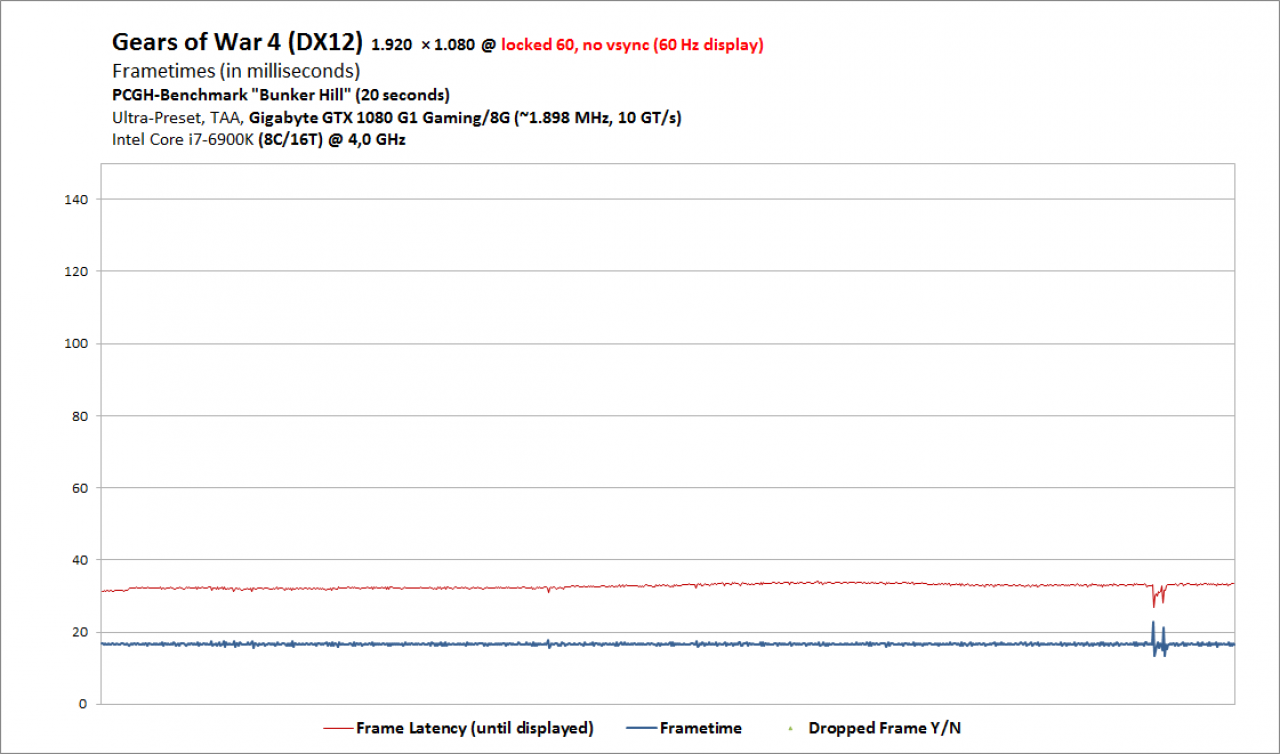Click the Intel Core i7-6900K line
This screenshot has width=1280, height=754.
259,139
